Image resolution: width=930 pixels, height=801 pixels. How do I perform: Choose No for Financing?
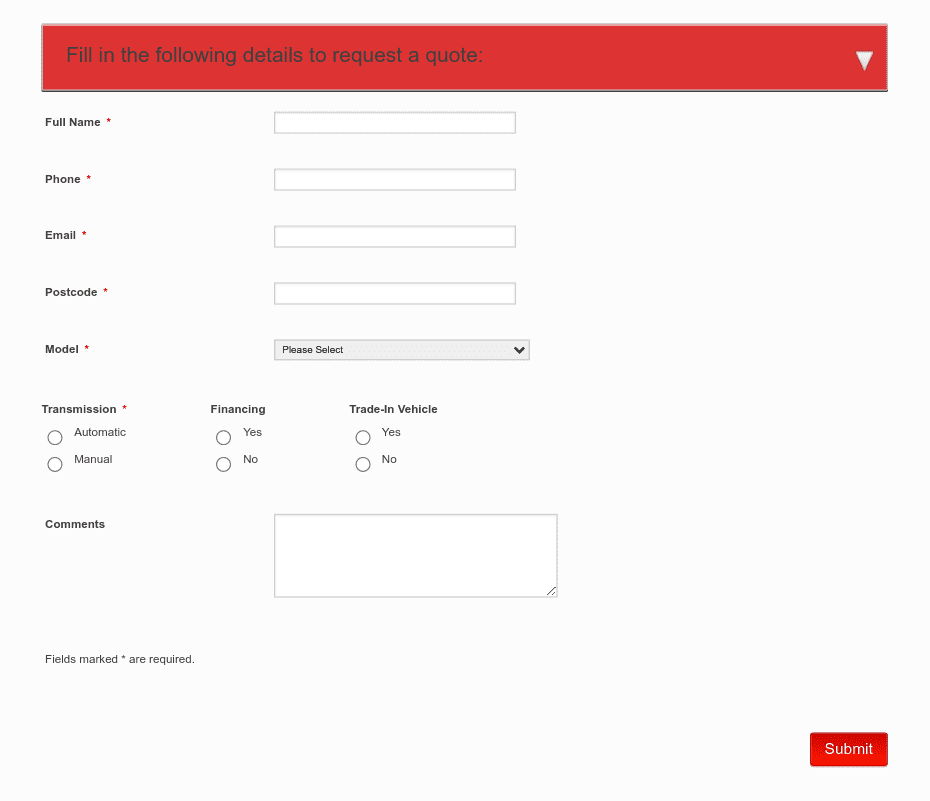[x=223, y=464]
